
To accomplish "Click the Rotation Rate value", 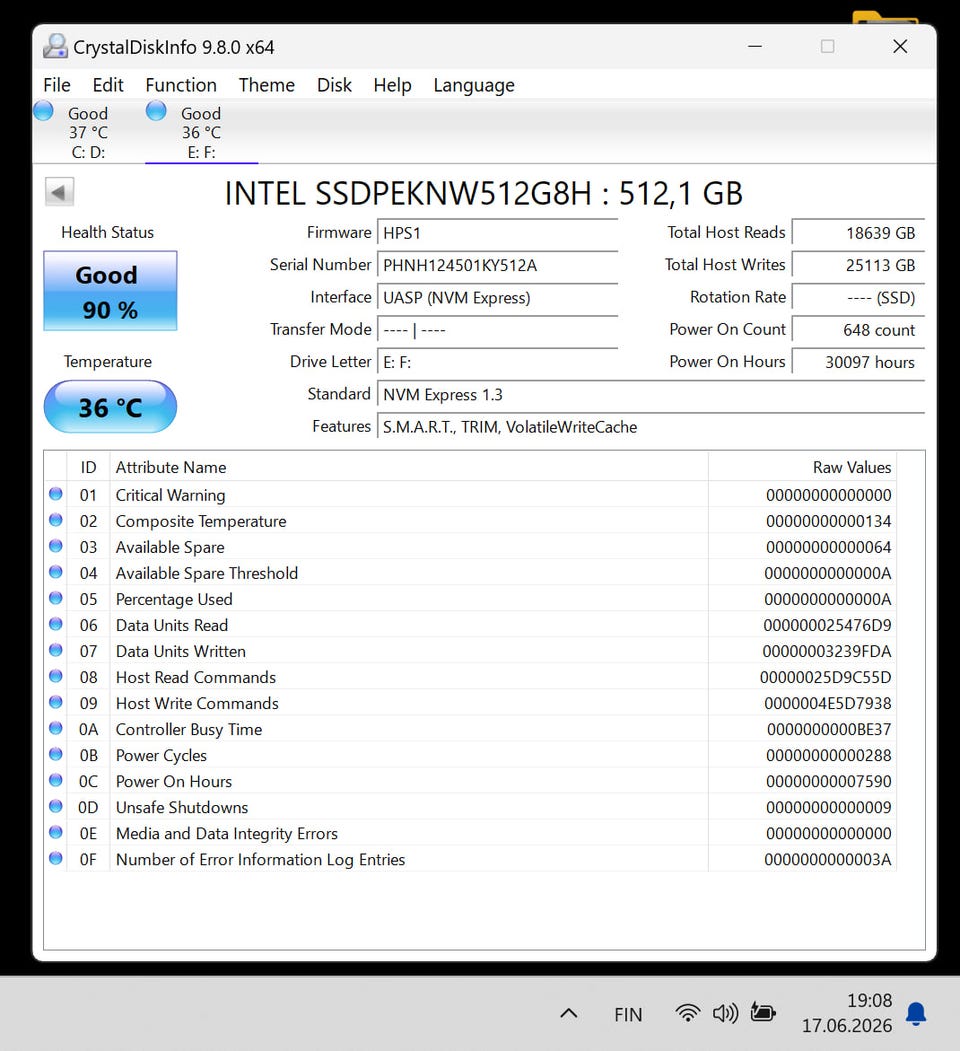I will point(858,298).
